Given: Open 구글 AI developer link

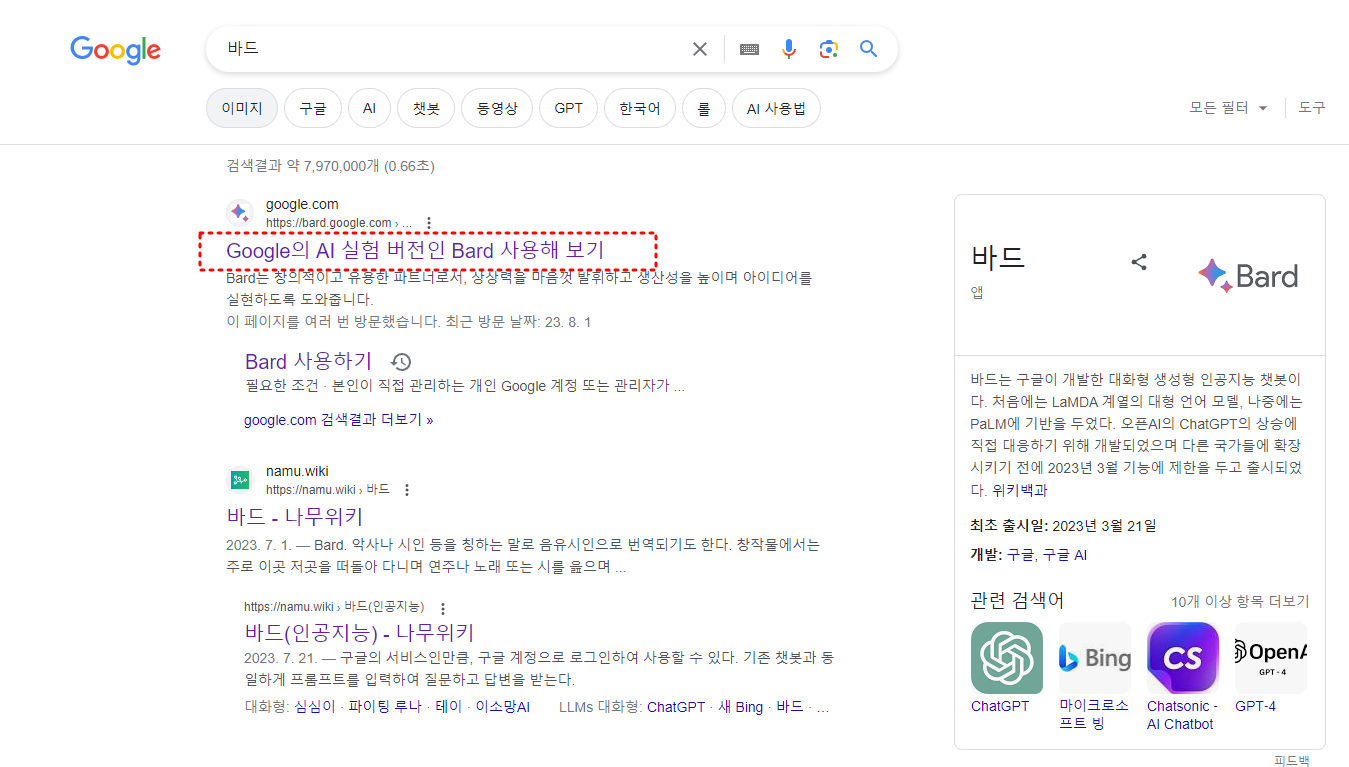Looking at the screenshot, I should click(1065, 555).
